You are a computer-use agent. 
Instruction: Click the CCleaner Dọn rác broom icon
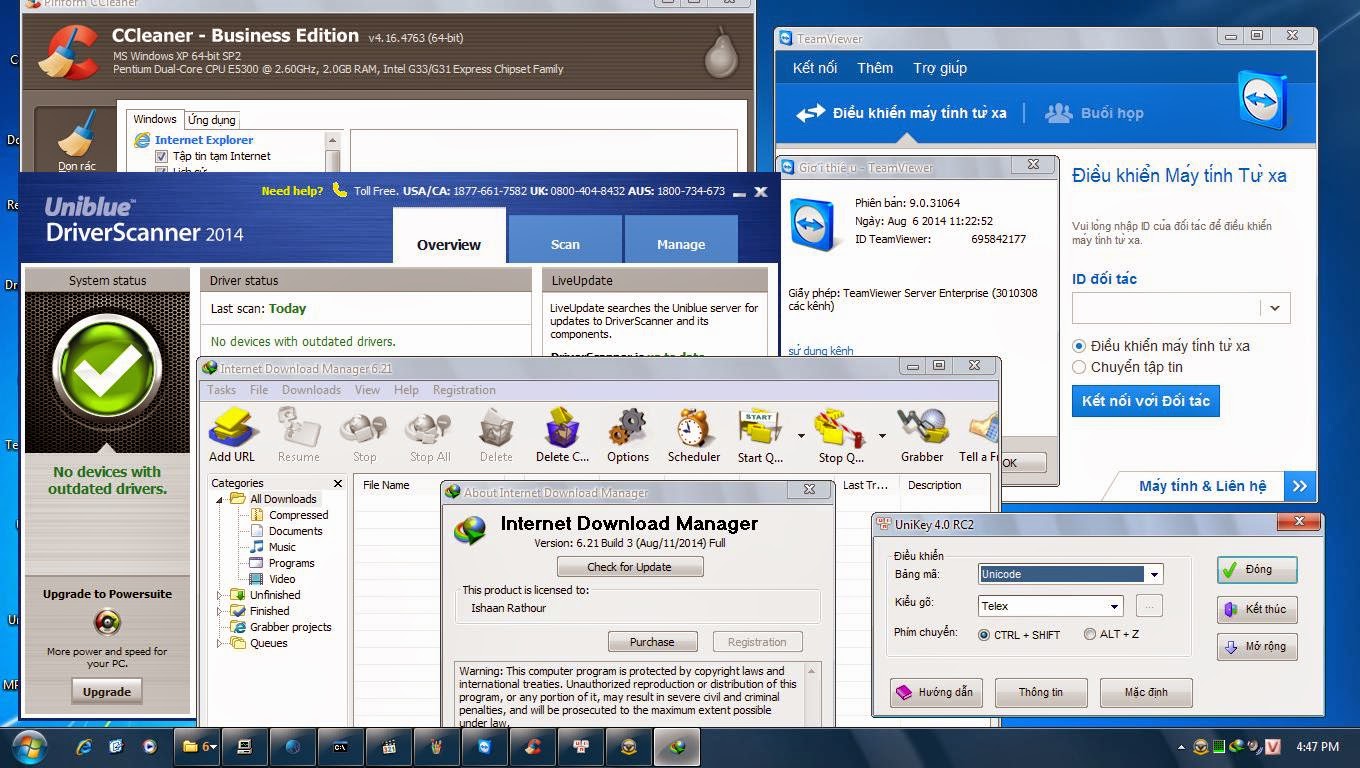tap(76, 137)
